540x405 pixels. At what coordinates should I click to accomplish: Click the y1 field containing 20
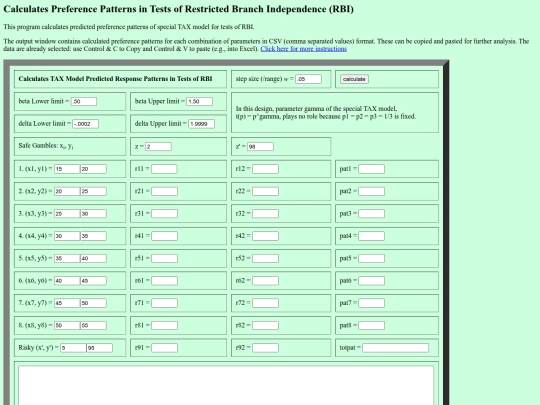coord(93,169)
